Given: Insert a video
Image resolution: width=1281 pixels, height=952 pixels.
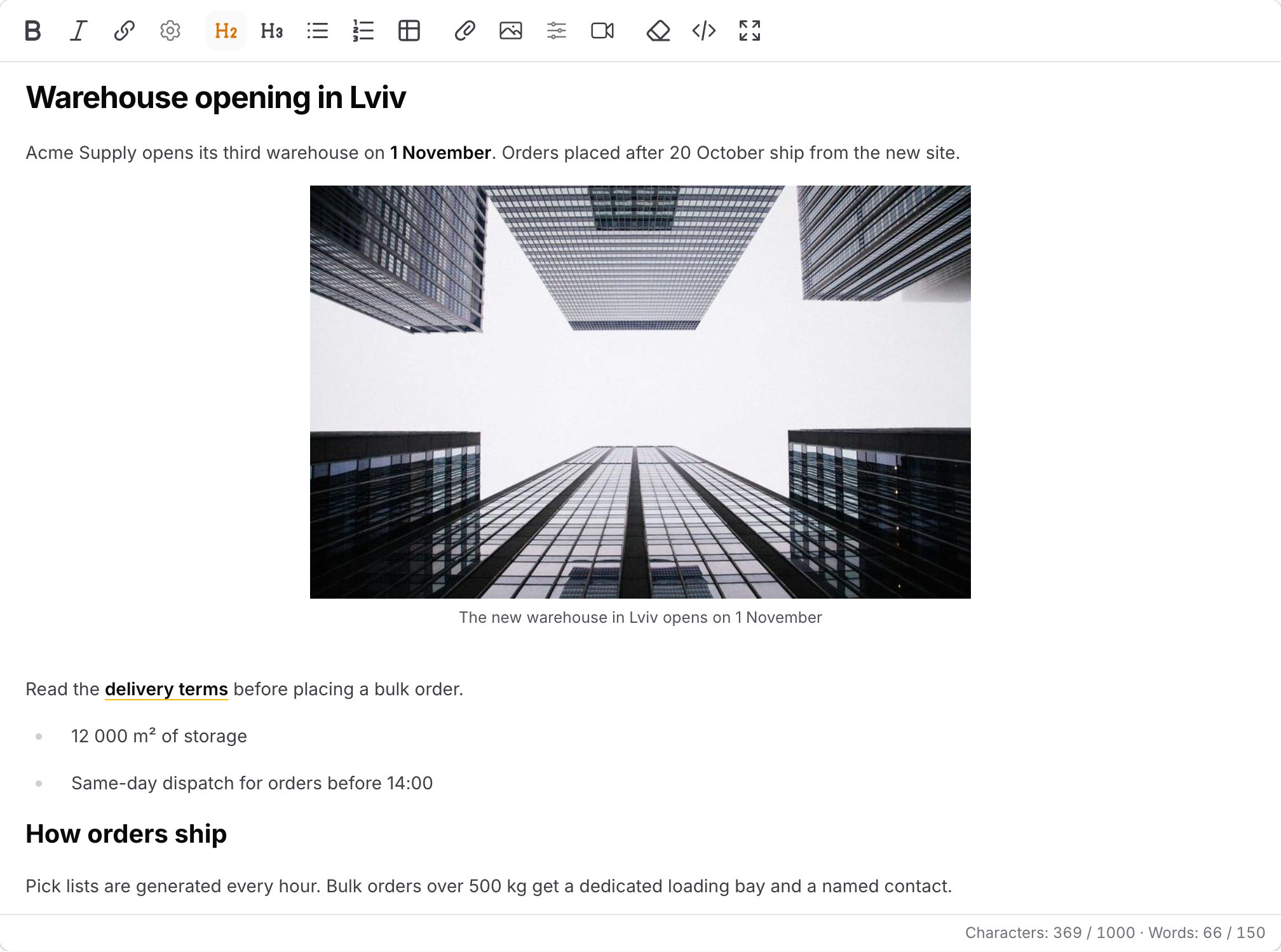Looking at the screenshot, I should pyautogui.click(x=602, y=31).
